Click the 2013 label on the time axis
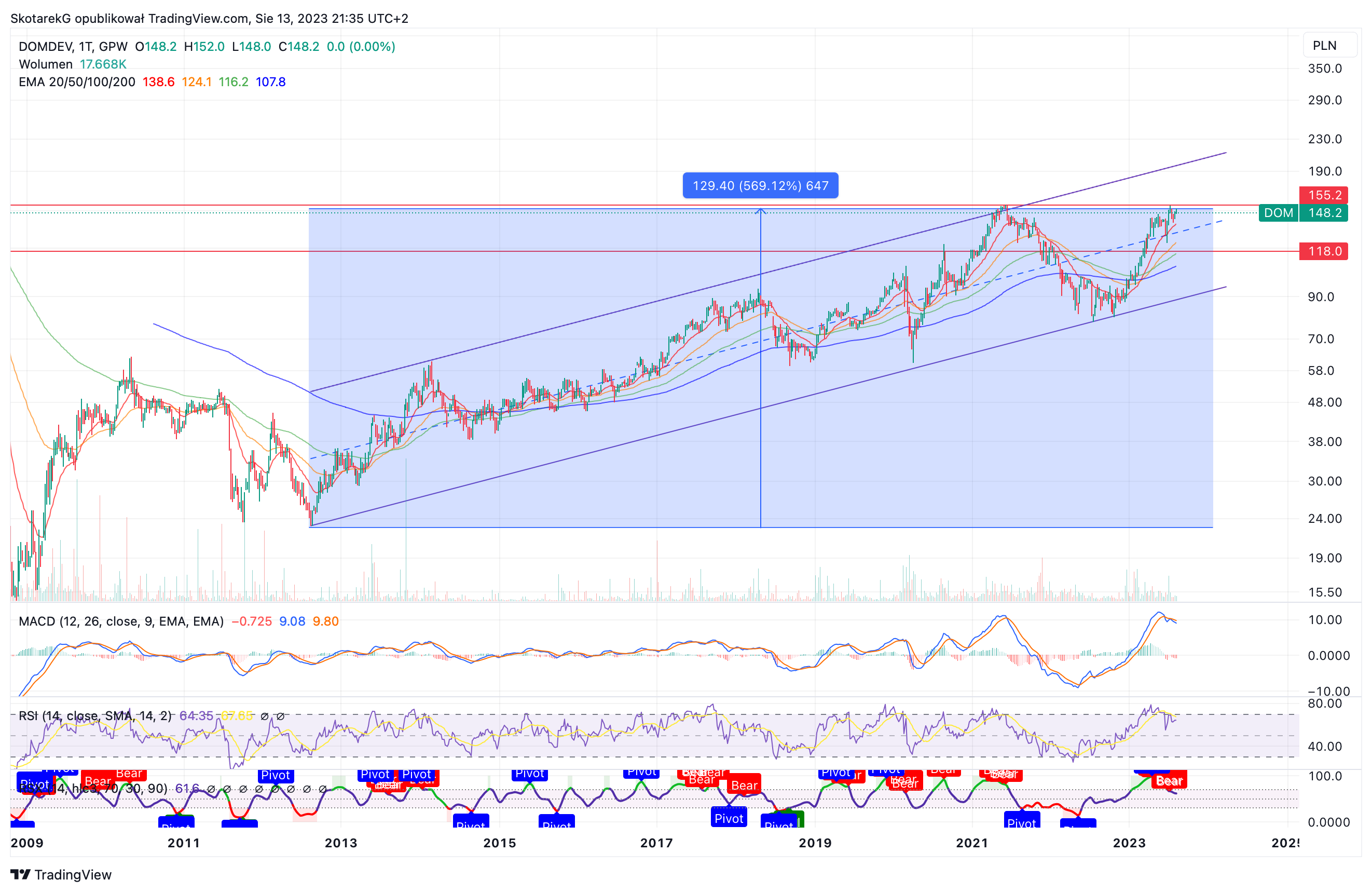This screenshot has height=893, width=1372. (341, 843)
